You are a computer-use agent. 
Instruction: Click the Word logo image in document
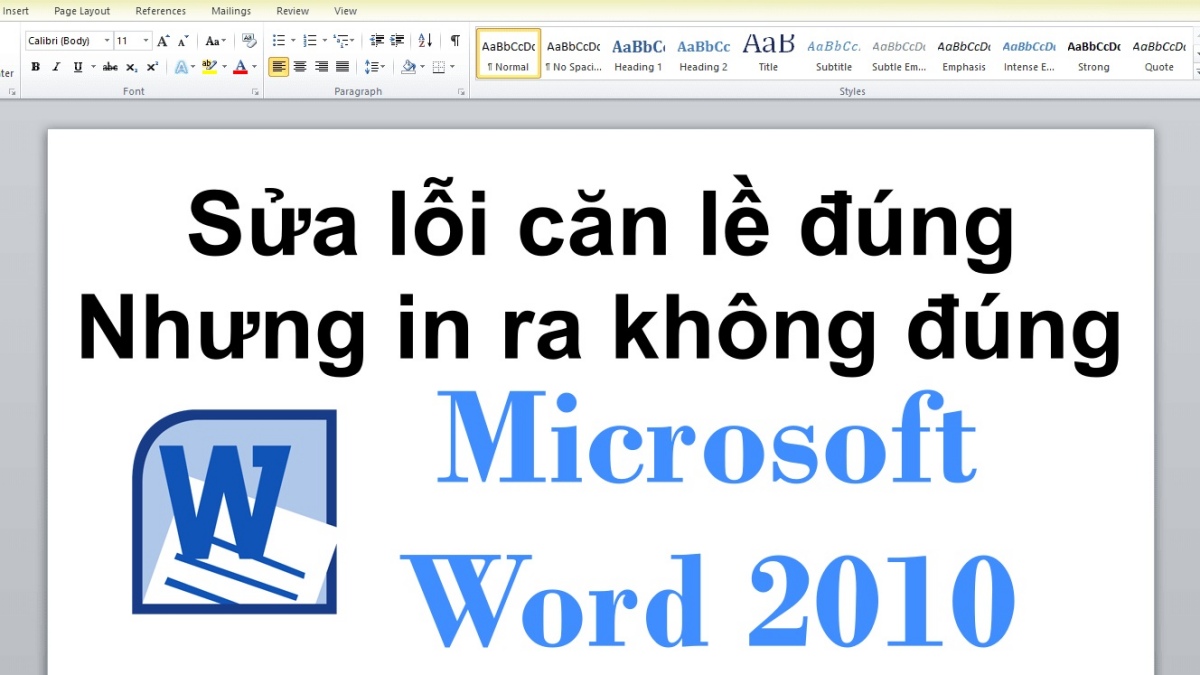point(234,511)
